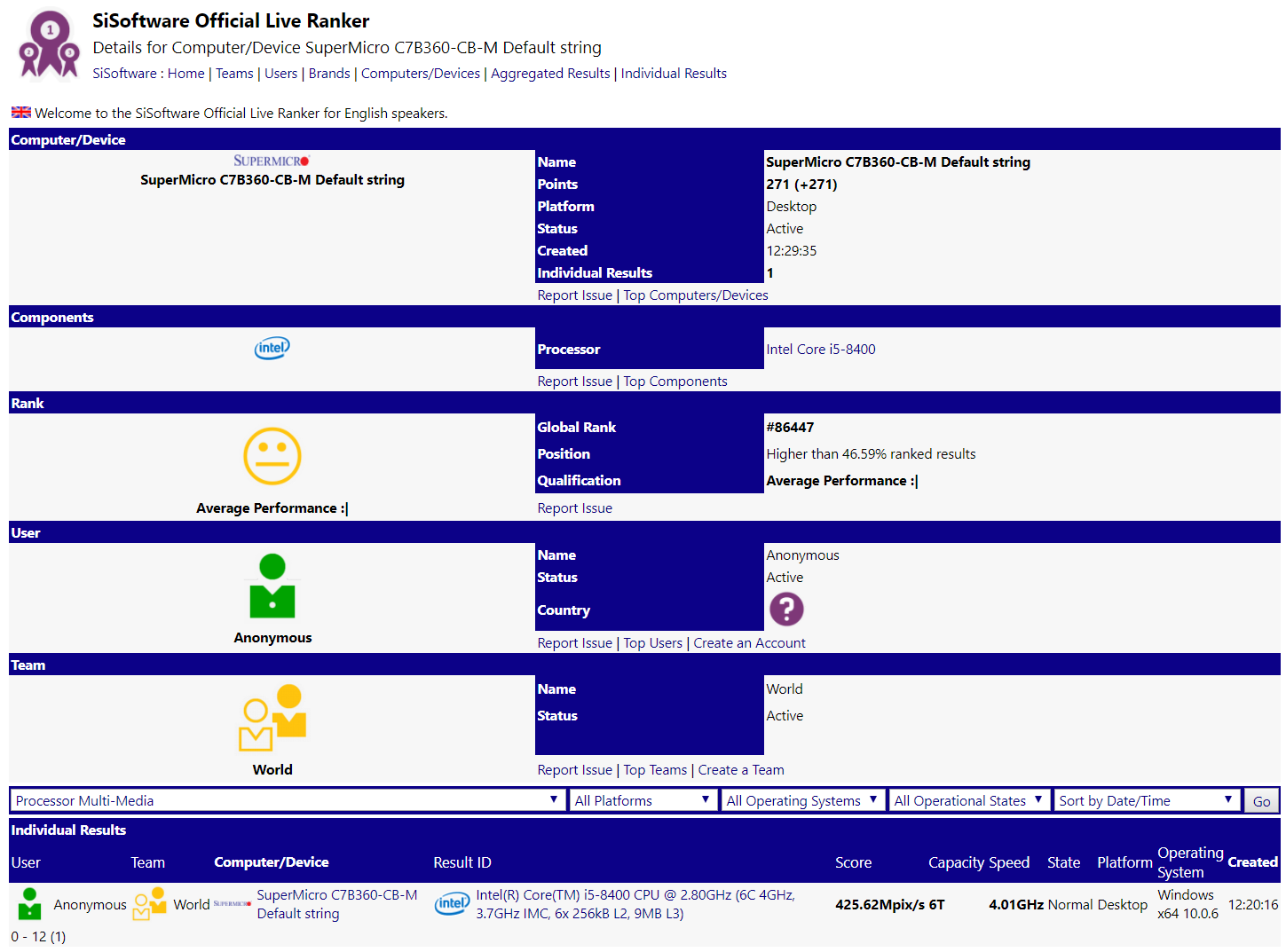Open the All Platforms dropdown
The image size is (1286, 952).
643,799
